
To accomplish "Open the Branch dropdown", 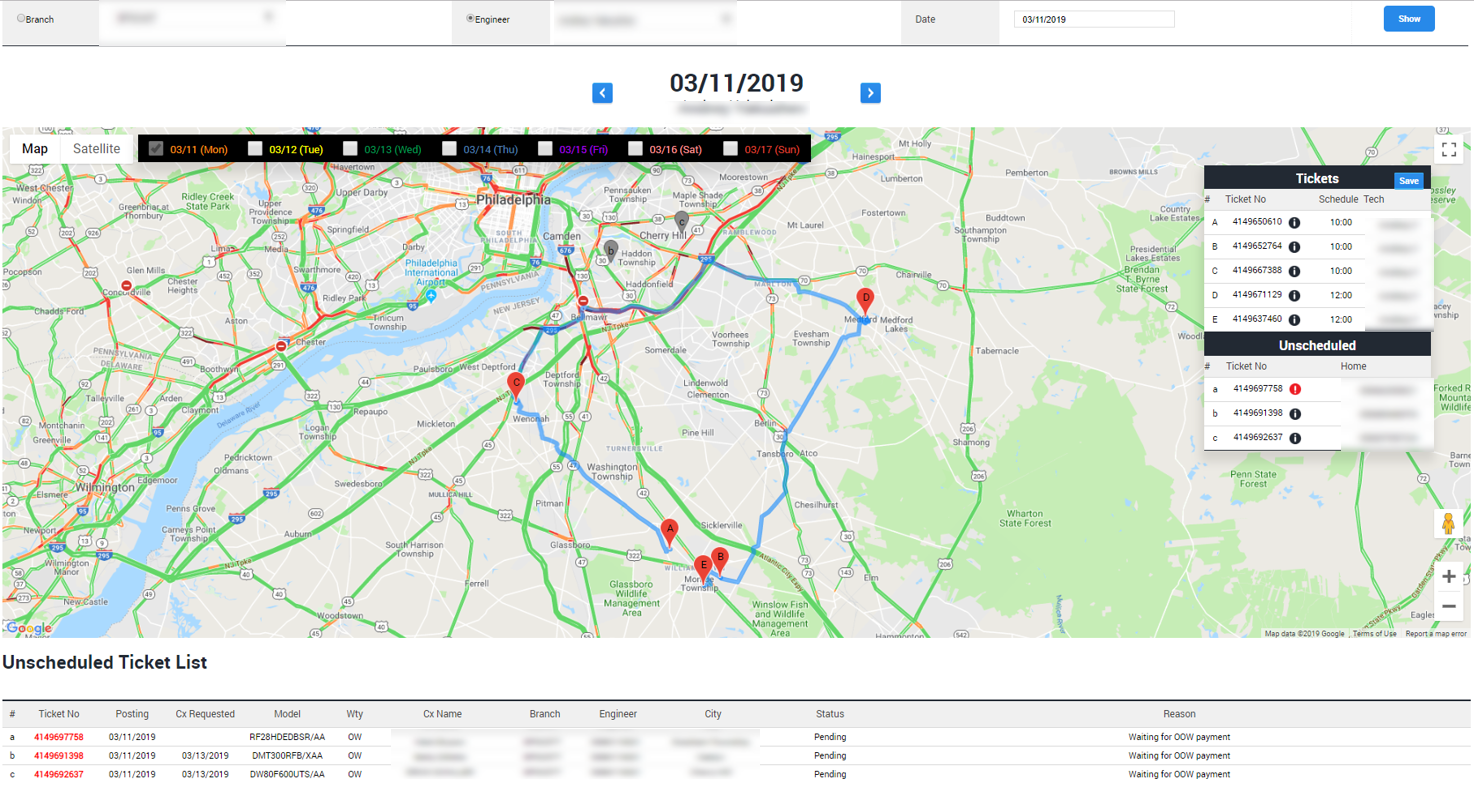I will tap(194, 18).
